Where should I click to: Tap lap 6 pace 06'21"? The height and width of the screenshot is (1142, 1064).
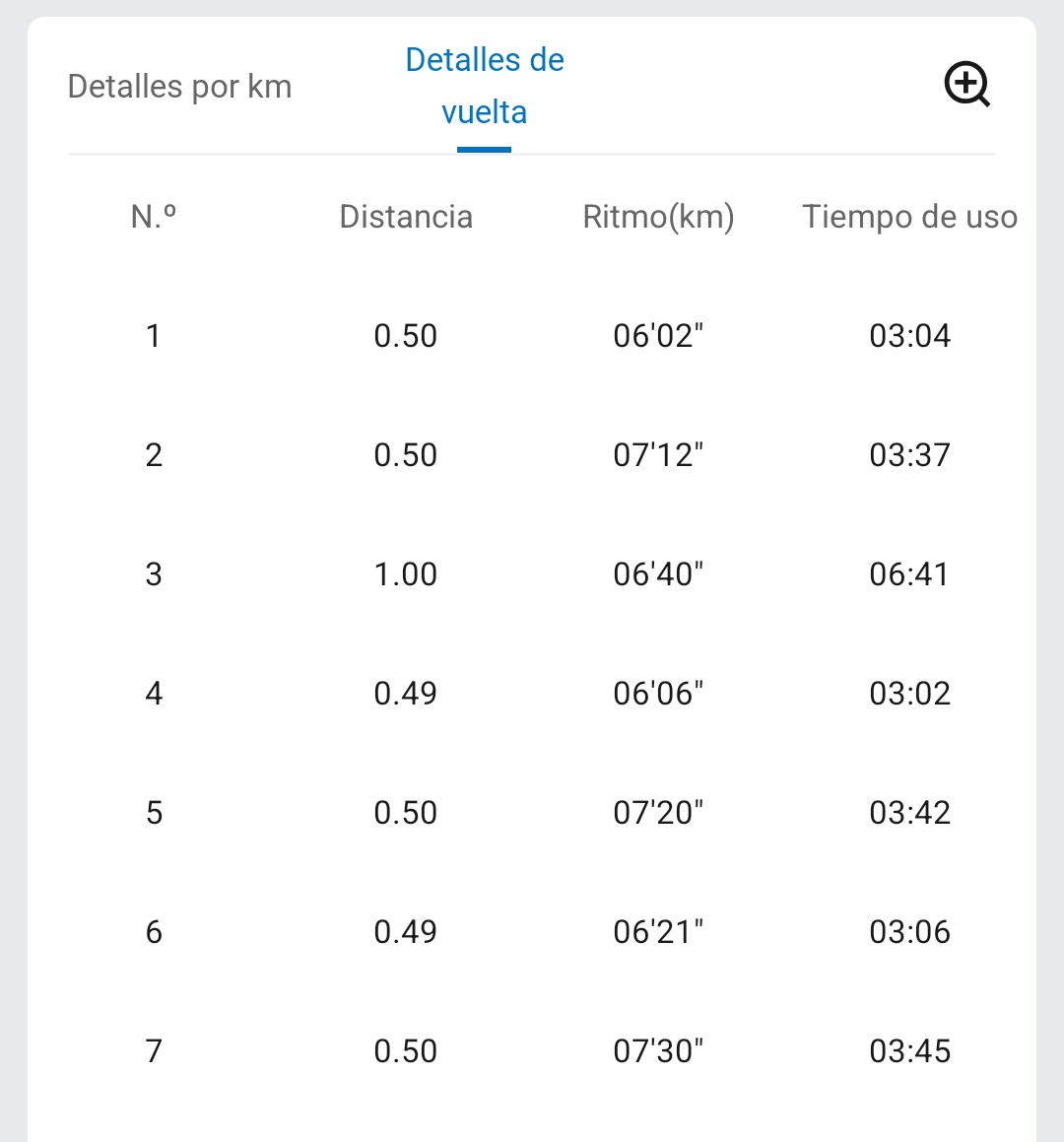click(658, 932)
